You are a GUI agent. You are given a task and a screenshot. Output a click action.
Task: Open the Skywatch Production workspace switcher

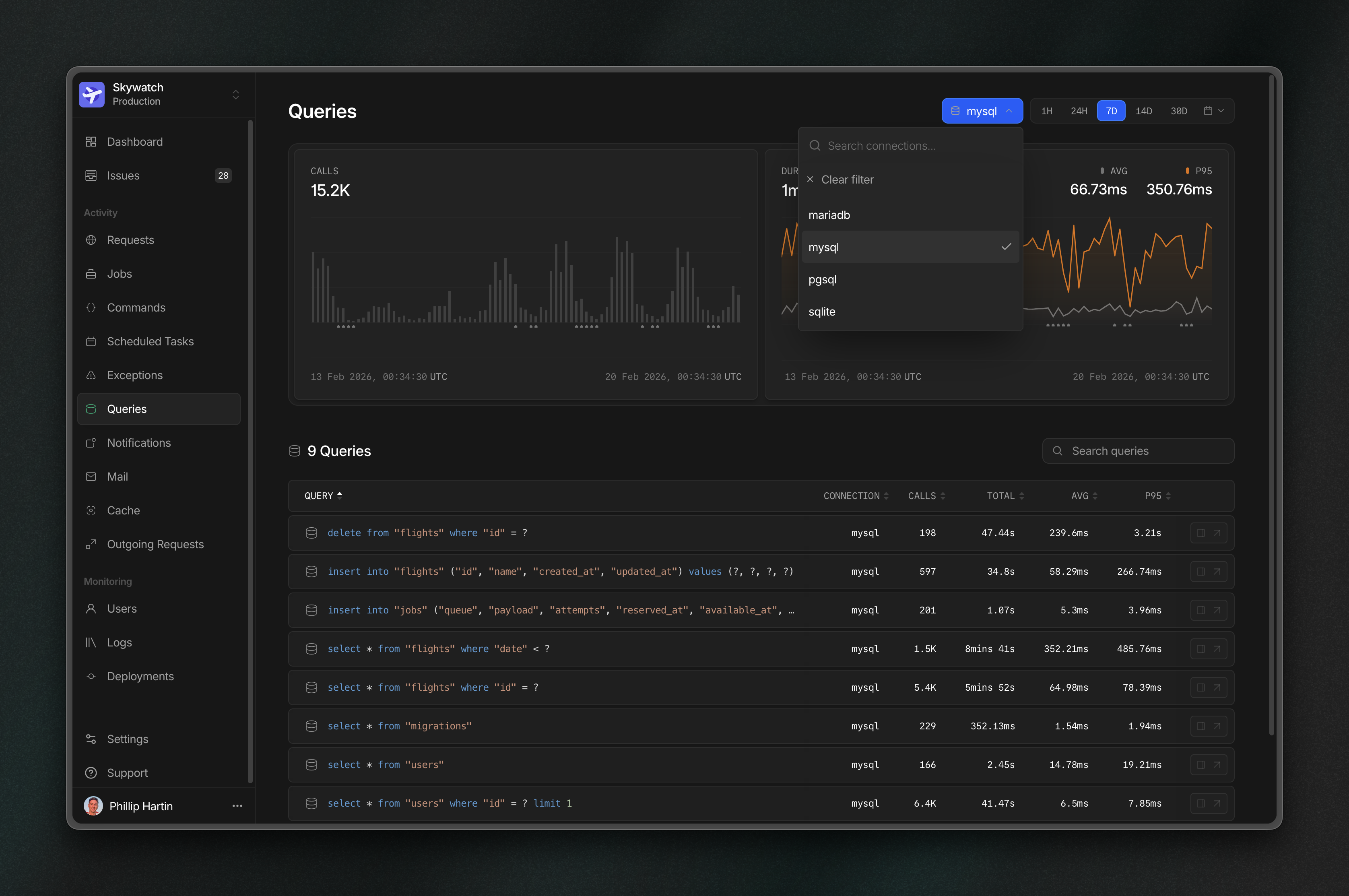pyautogui.click(x=235, y=94)
